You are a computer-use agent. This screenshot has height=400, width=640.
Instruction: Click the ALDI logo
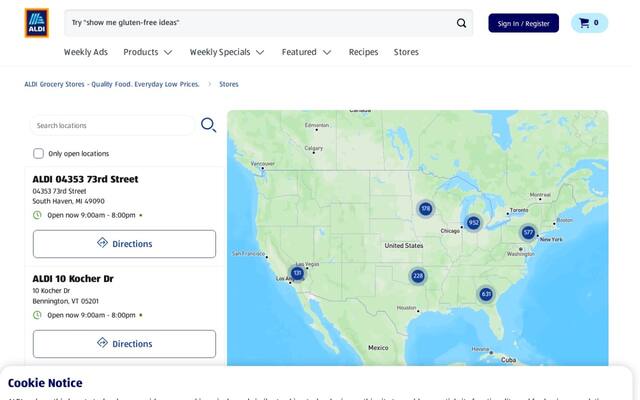(x=37, y=23)
